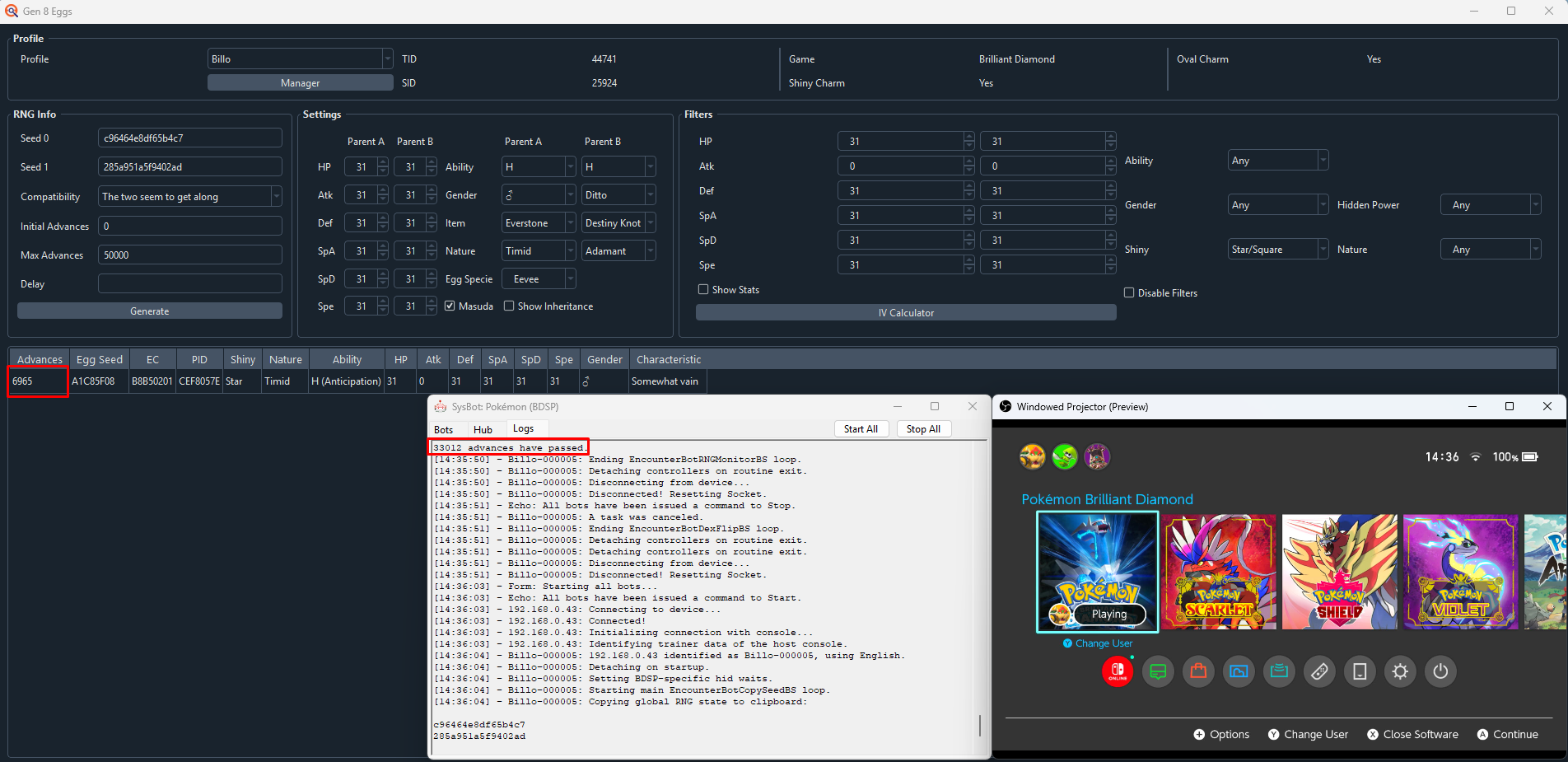1568x762 pixels.
Task: Select the result row with advances 6965
Action: click(359, 381)
